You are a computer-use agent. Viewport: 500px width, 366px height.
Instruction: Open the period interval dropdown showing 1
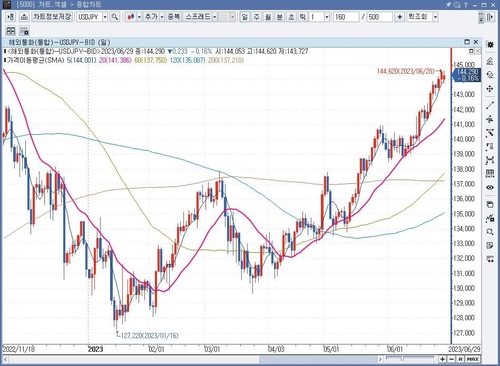tap(327, 17)
